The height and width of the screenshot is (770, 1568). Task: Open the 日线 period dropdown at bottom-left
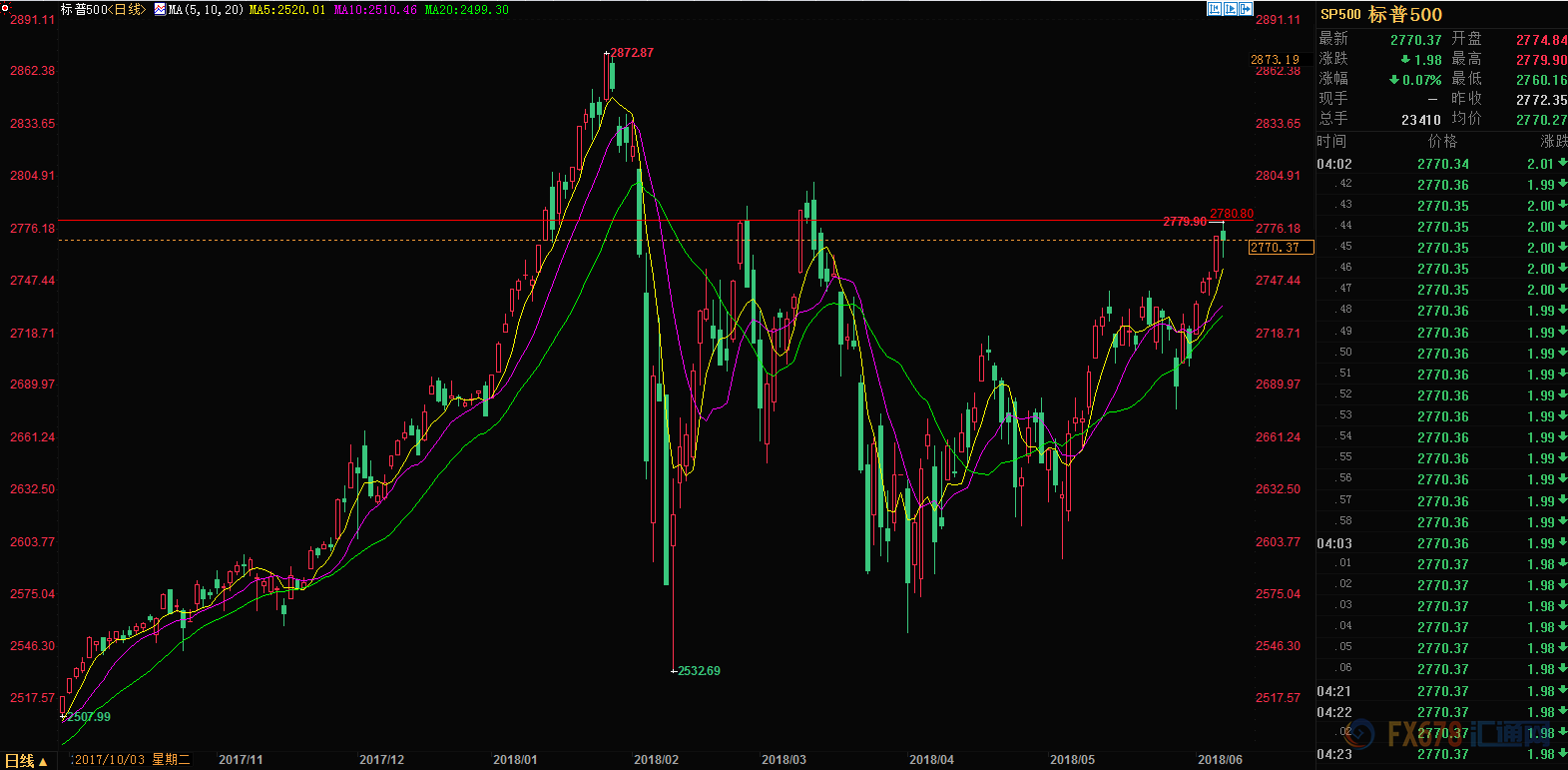click(x=26, y=761)
